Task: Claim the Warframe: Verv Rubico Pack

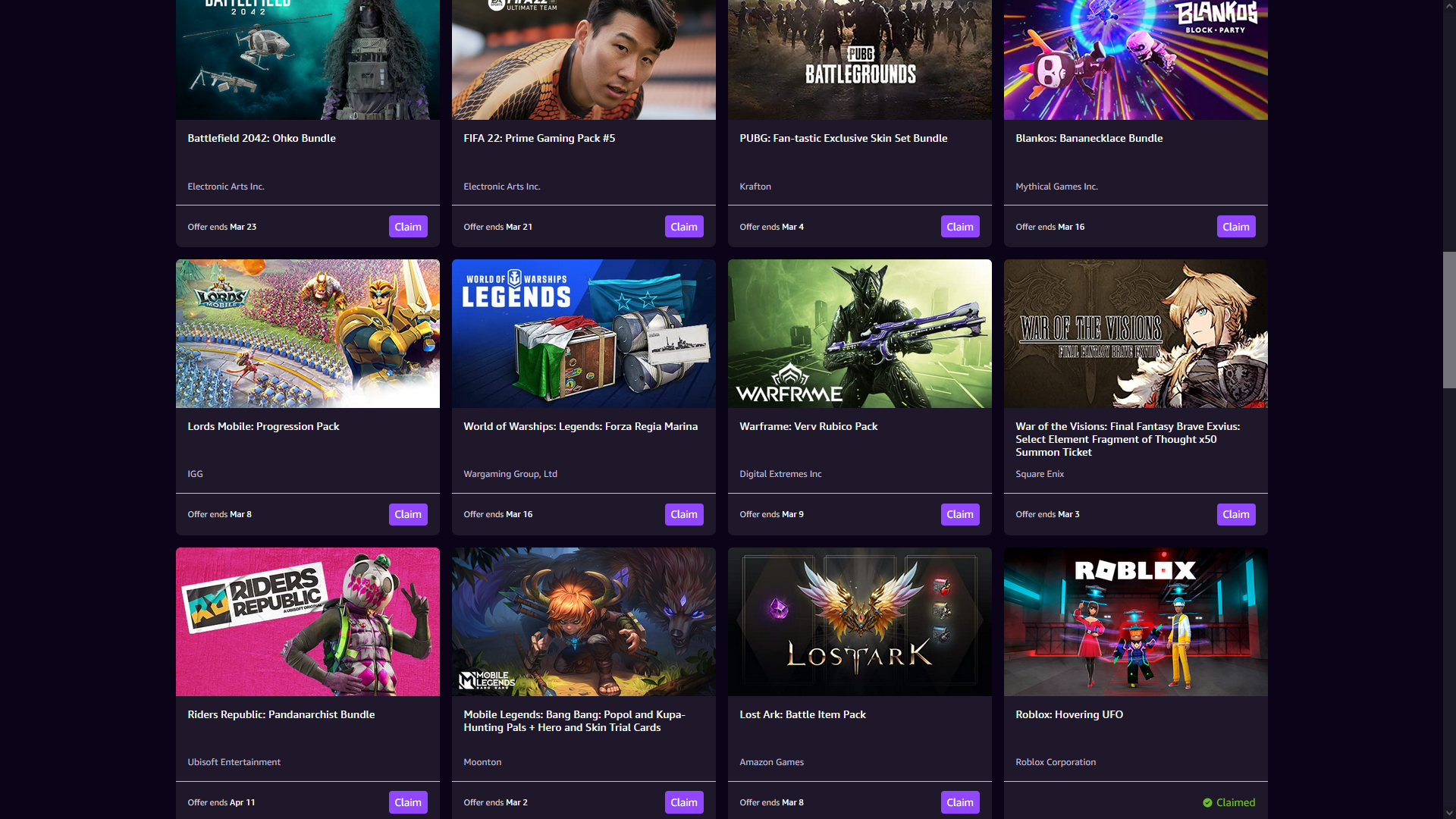Action: (960, 514)
